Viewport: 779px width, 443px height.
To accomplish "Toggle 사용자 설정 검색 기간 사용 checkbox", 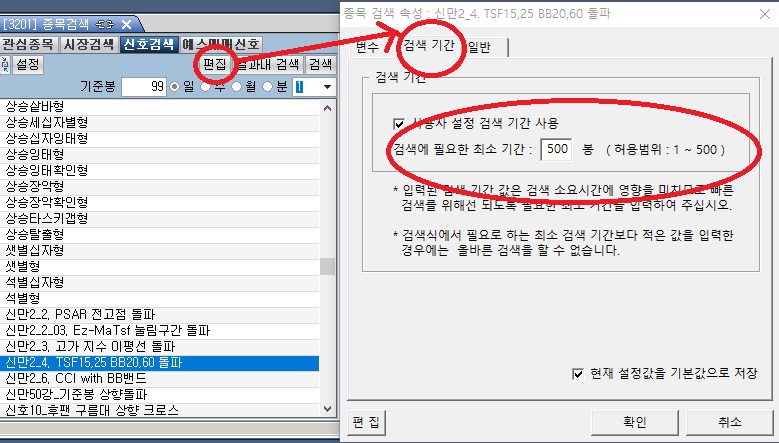I will coord(399,124).
